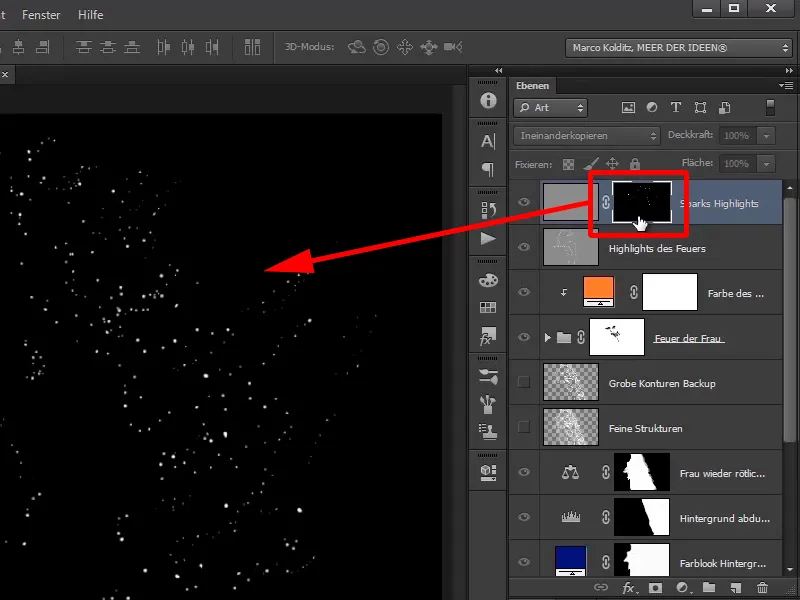Hide the Farblook Hintergr layer
Screen dimensions: 800x600
[x=523, y=562]
